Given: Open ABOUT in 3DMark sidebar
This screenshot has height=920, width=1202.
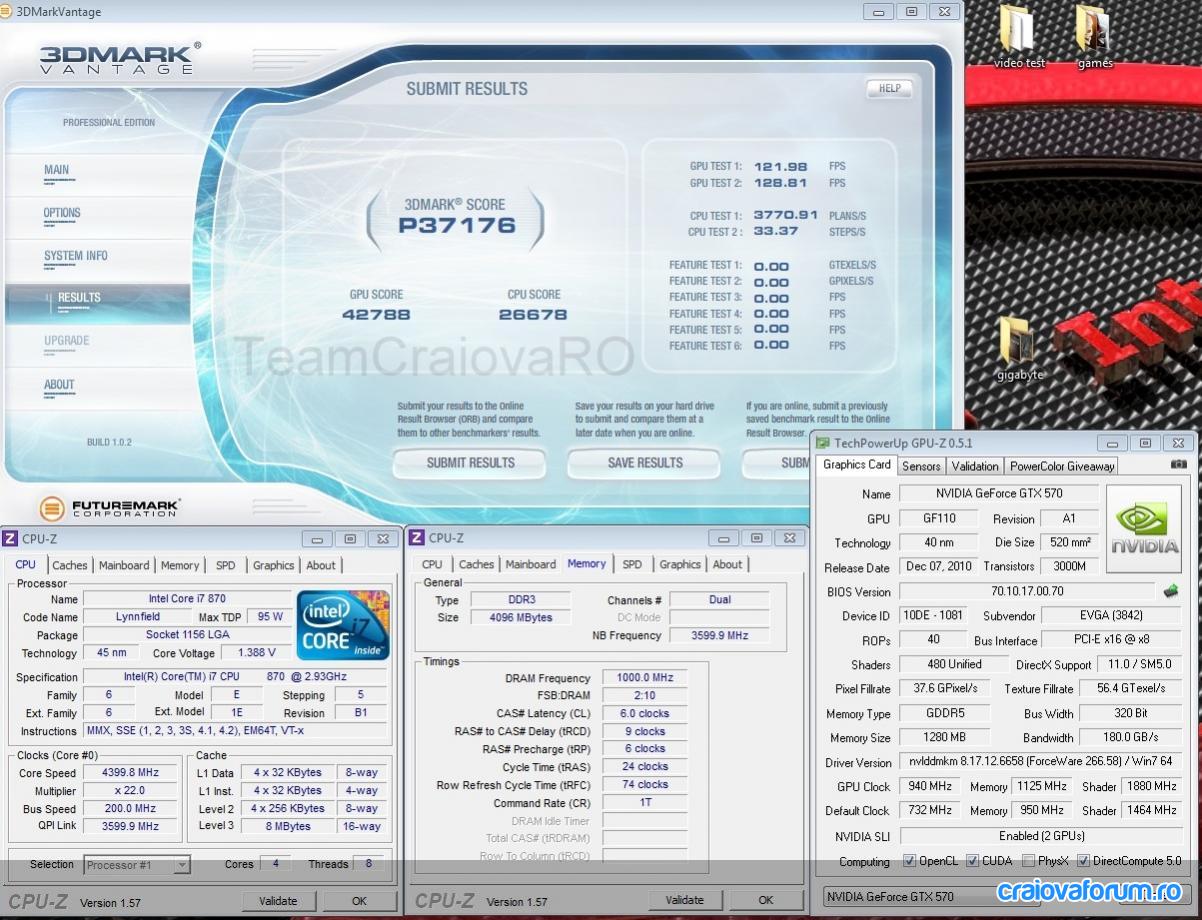Looking at the screenshot, I should 59,385.
